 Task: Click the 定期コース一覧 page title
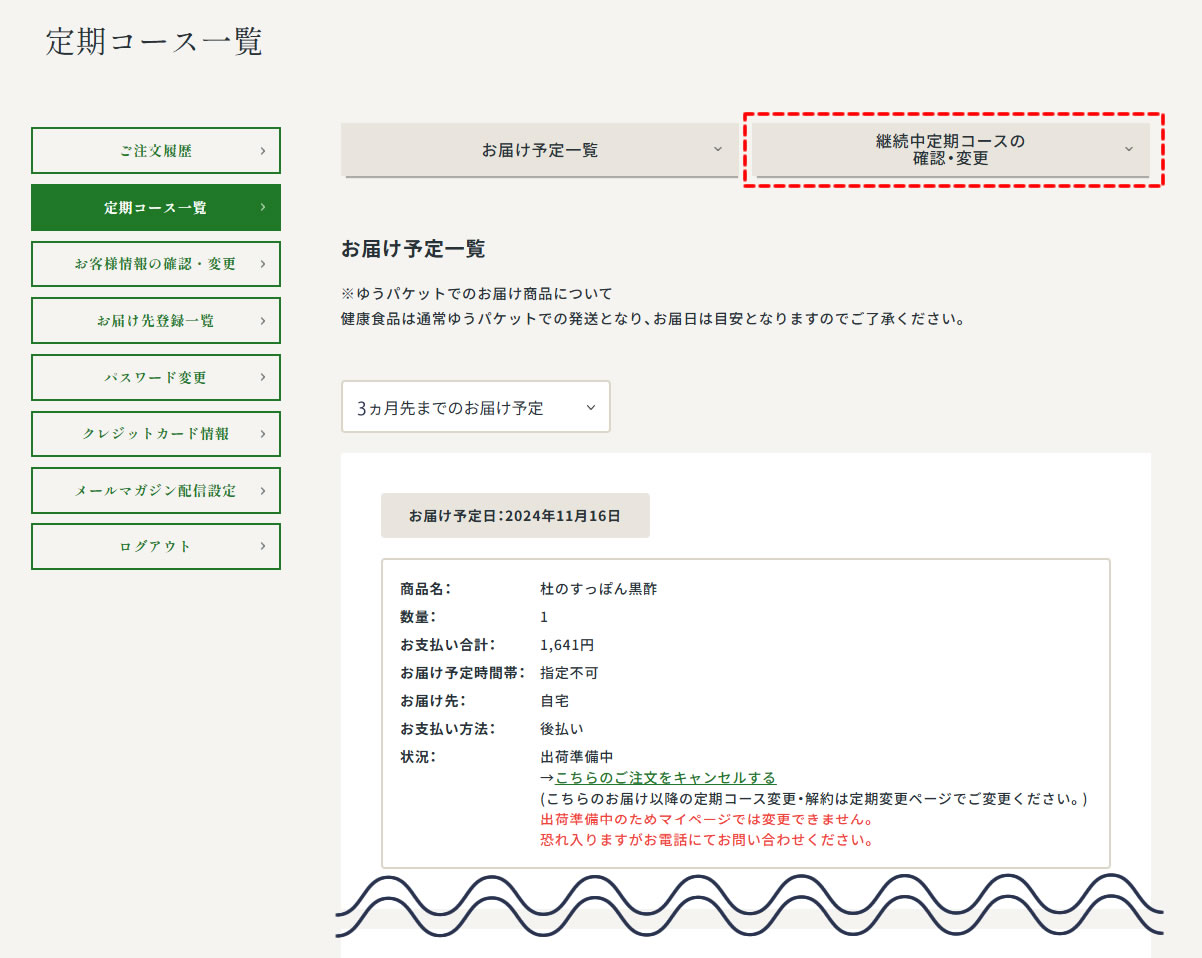(154, 42)
